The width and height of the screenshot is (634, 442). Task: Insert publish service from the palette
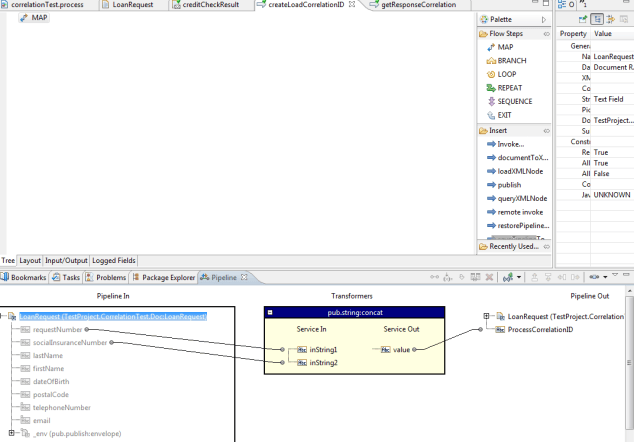[x=504, y=185]
